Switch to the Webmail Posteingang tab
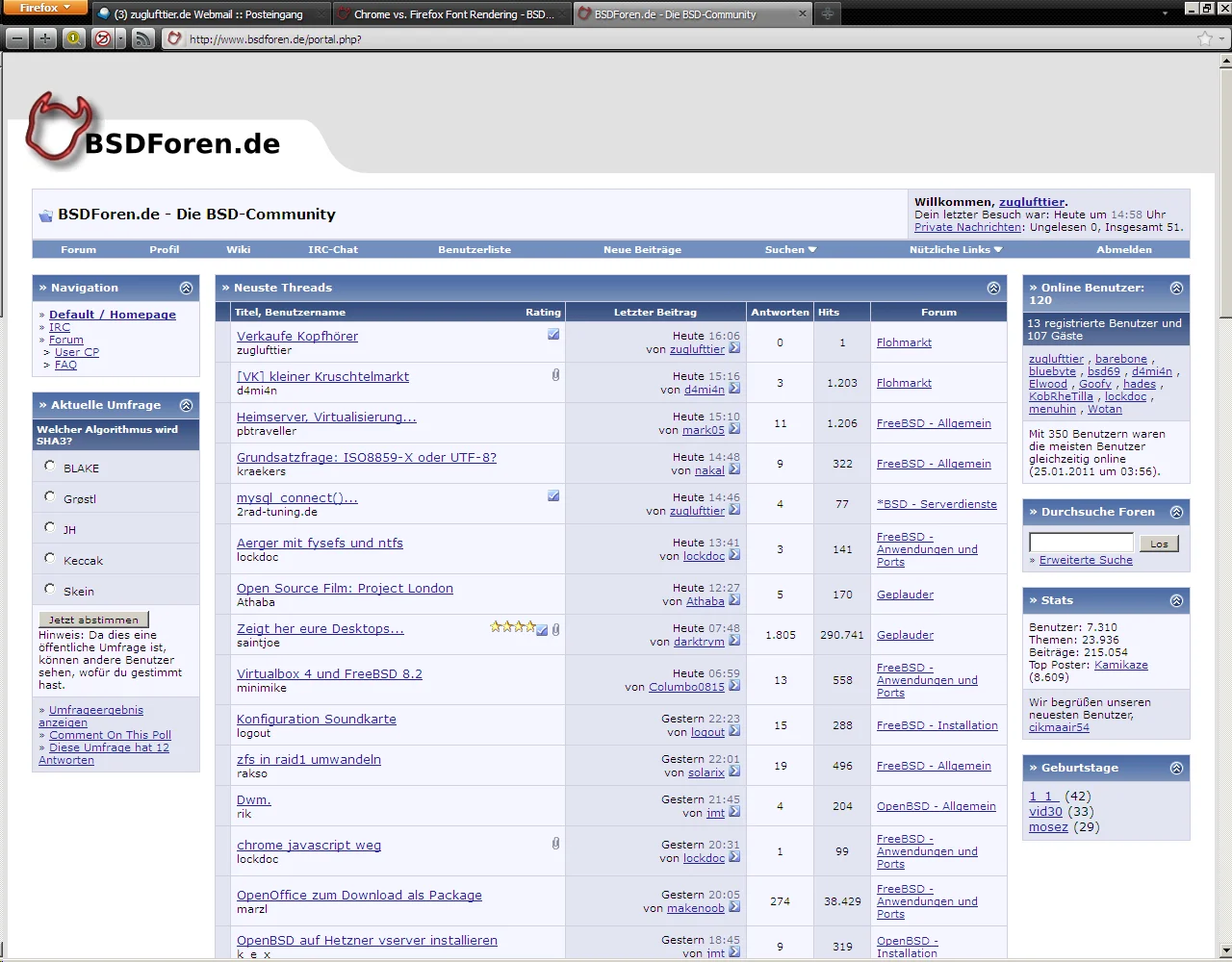The height and width of the screenshot is (962, 1232). coord(208,14)
